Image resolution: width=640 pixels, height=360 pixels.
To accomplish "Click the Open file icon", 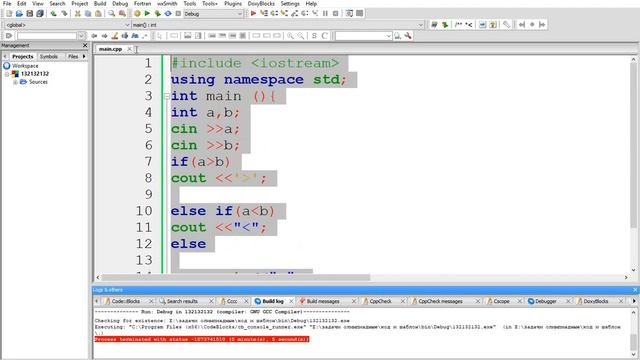I will (19, 13).
